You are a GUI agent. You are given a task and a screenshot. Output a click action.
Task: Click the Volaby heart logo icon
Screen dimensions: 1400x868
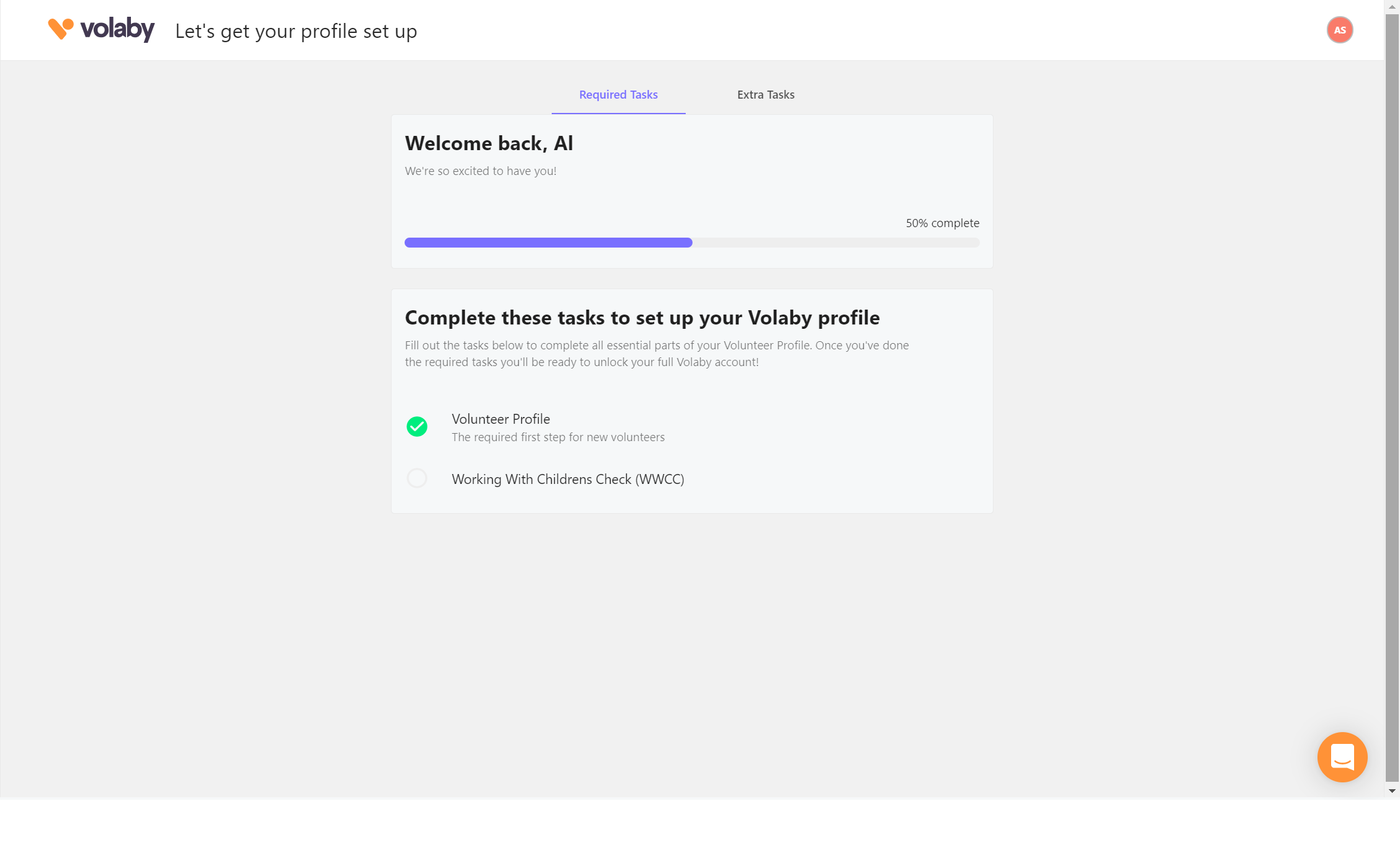click(61, 28)
